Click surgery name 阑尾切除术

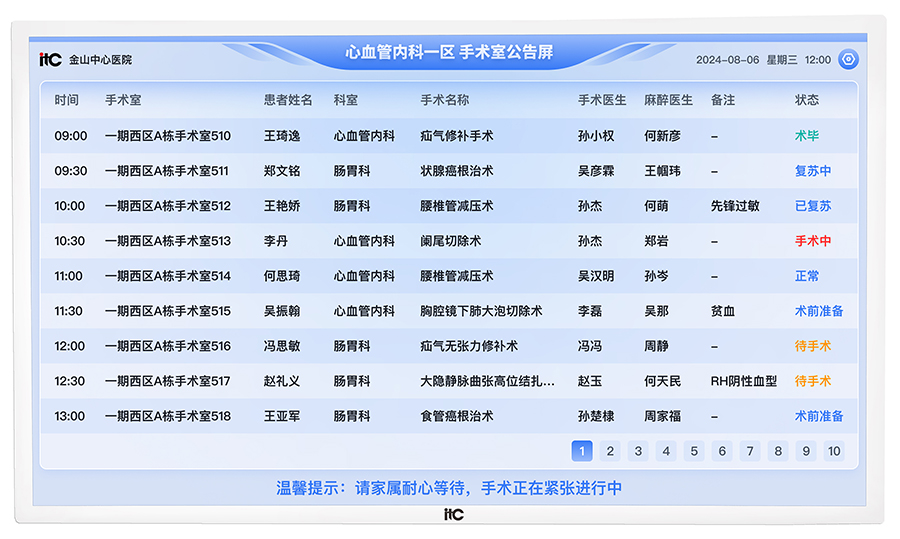pyautogui.click(x=451, y=241)
